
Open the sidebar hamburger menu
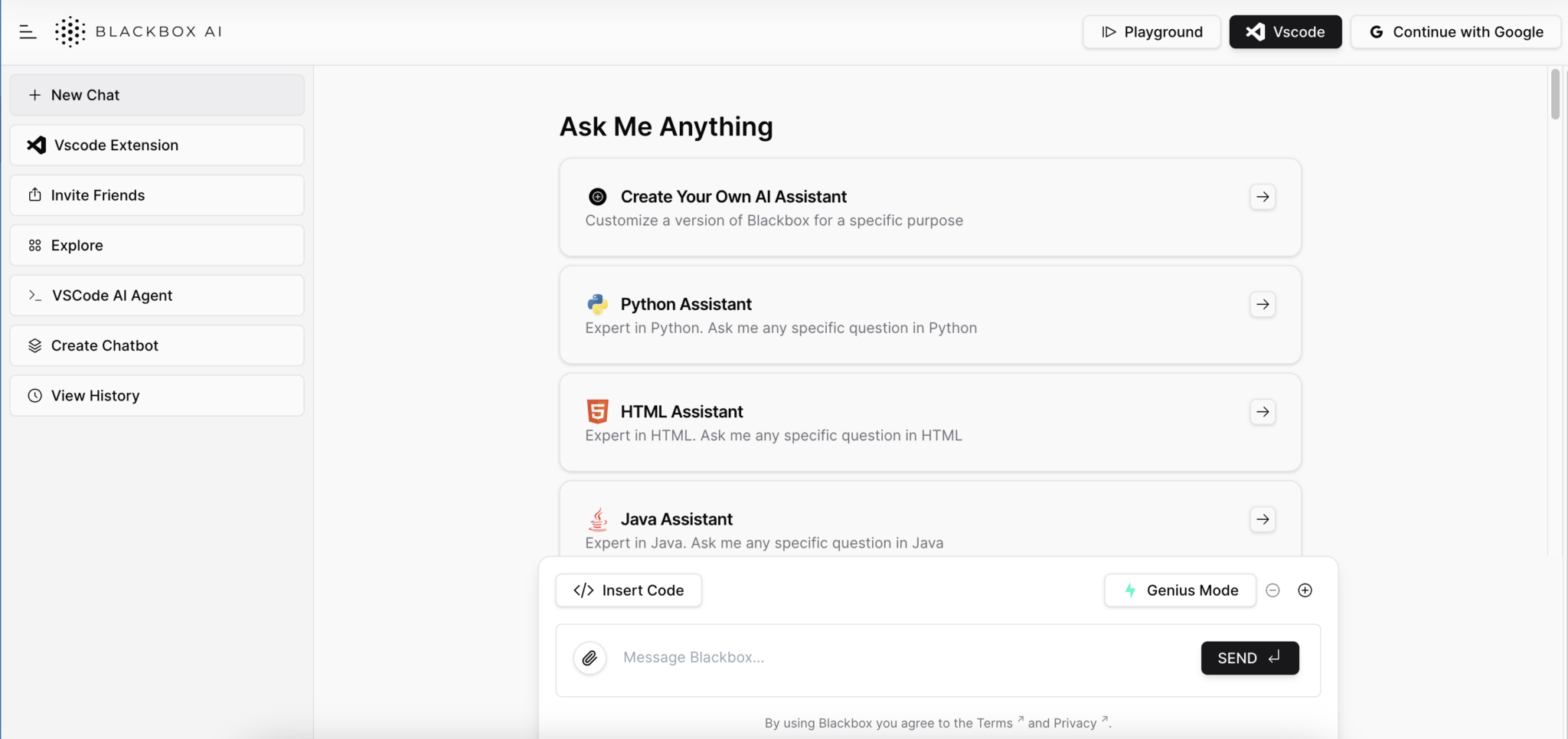click(x=28, y=31)
